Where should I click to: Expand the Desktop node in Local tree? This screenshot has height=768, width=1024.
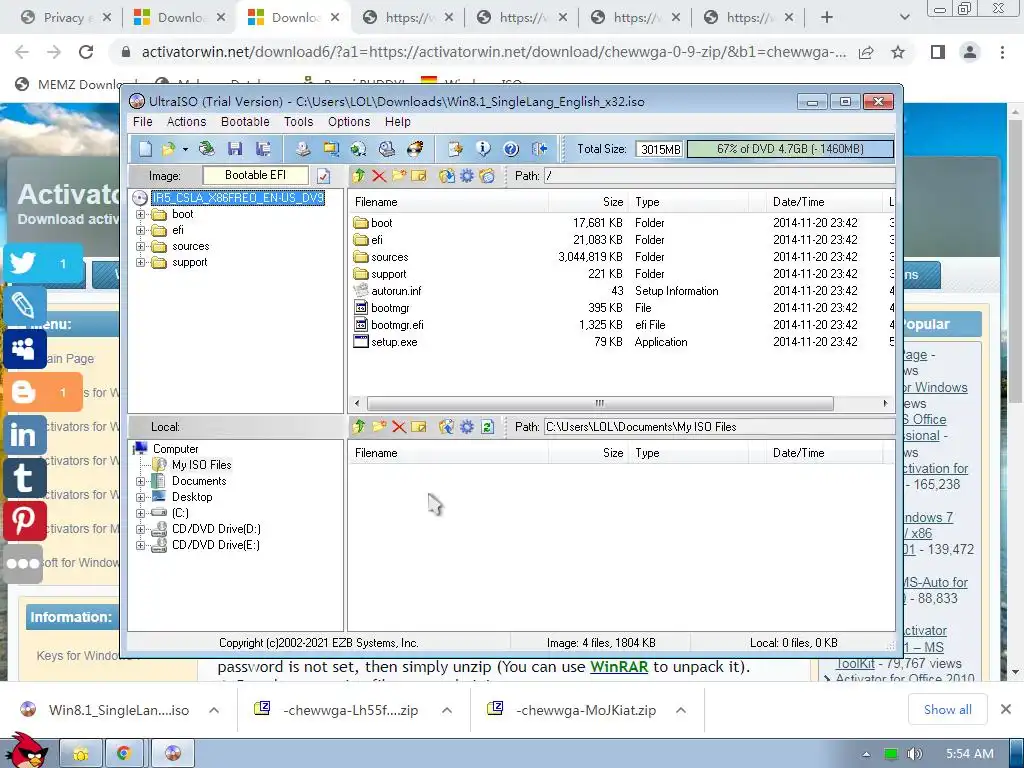(140, 497)
